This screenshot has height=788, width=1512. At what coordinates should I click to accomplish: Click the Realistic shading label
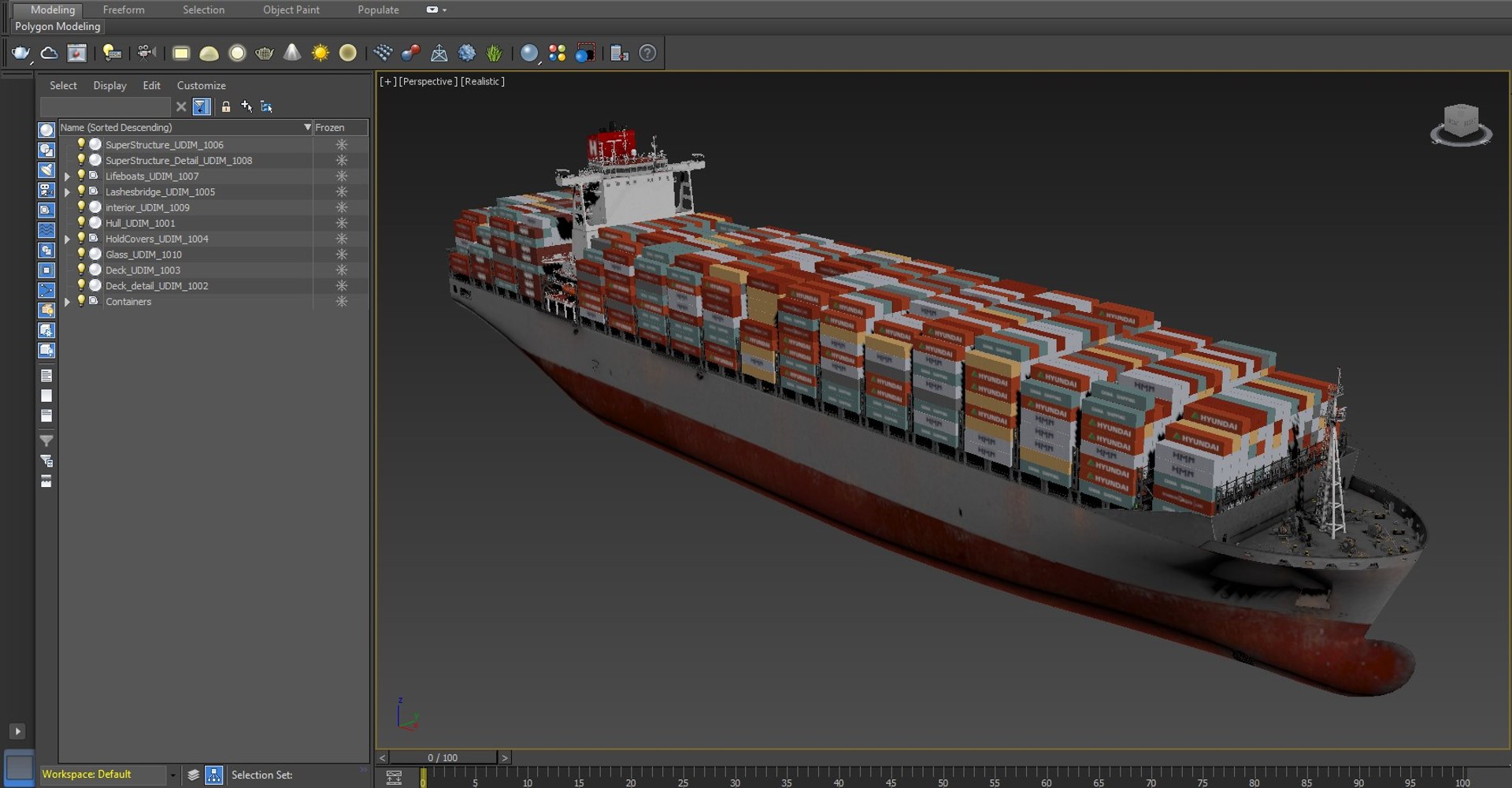click(483, 81)
